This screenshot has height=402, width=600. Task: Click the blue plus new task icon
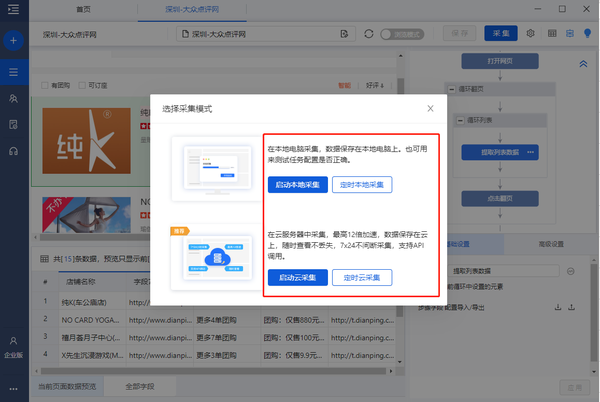(x=13, y=40)
